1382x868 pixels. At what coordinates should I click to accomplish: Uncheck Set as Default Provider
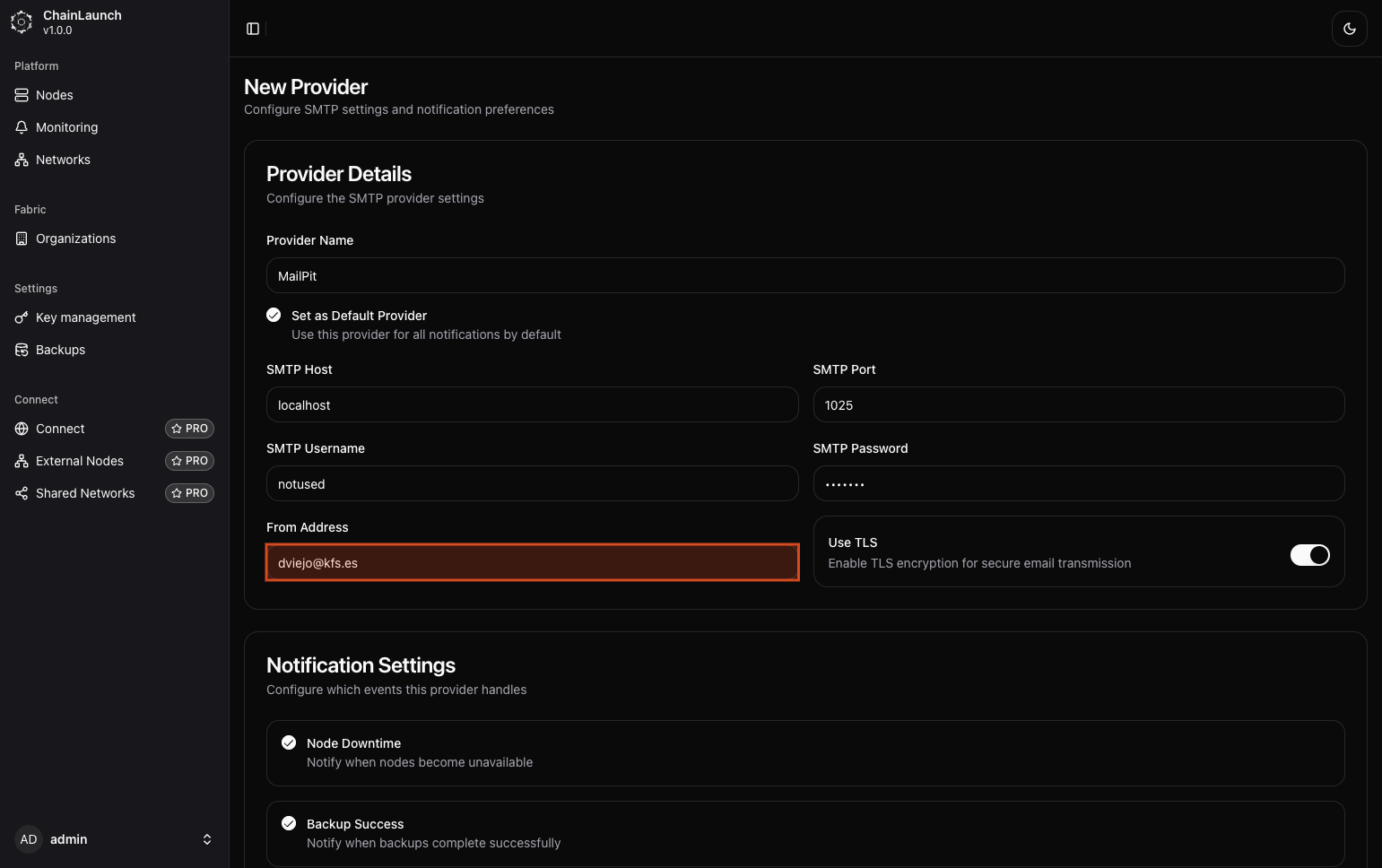tap(274, 315)
